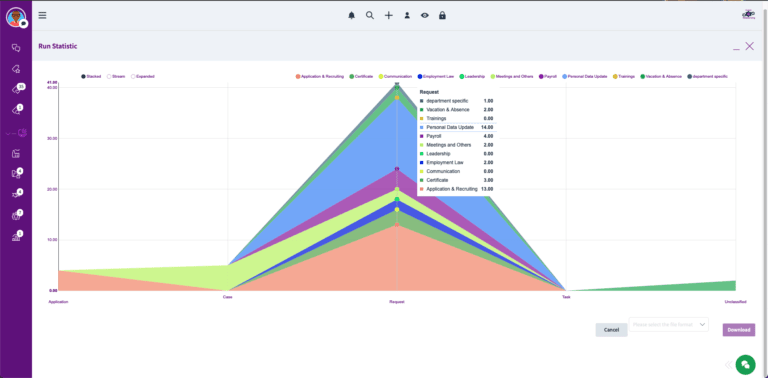Open the person profile icon in top bar
This screenshot has height=378, width=768.
pos(407,16)
